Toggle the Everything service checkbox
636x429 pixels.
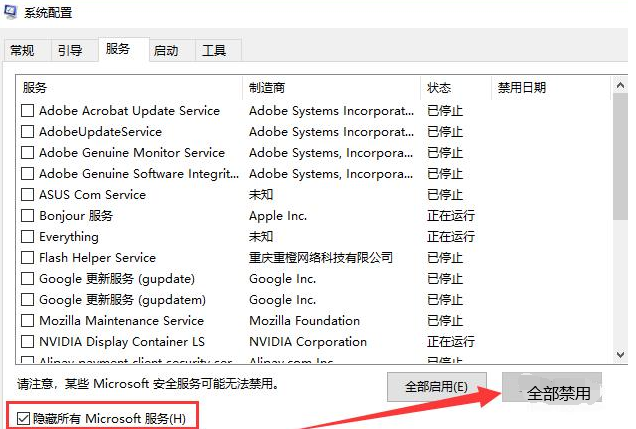tap(28, 237)
